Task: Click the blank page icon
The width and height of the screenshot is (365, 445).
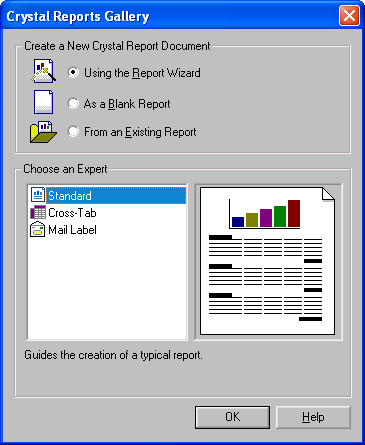Action: click(x=43, y=102)
